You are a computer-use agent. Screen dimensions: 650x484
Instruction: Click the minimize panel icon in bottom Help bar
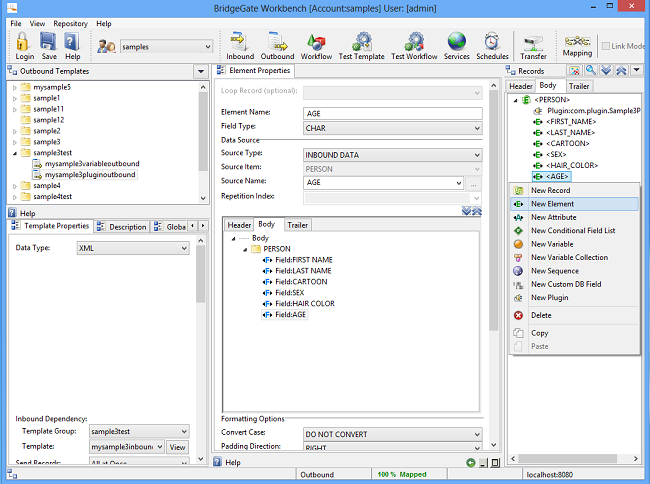click(483, 462)
